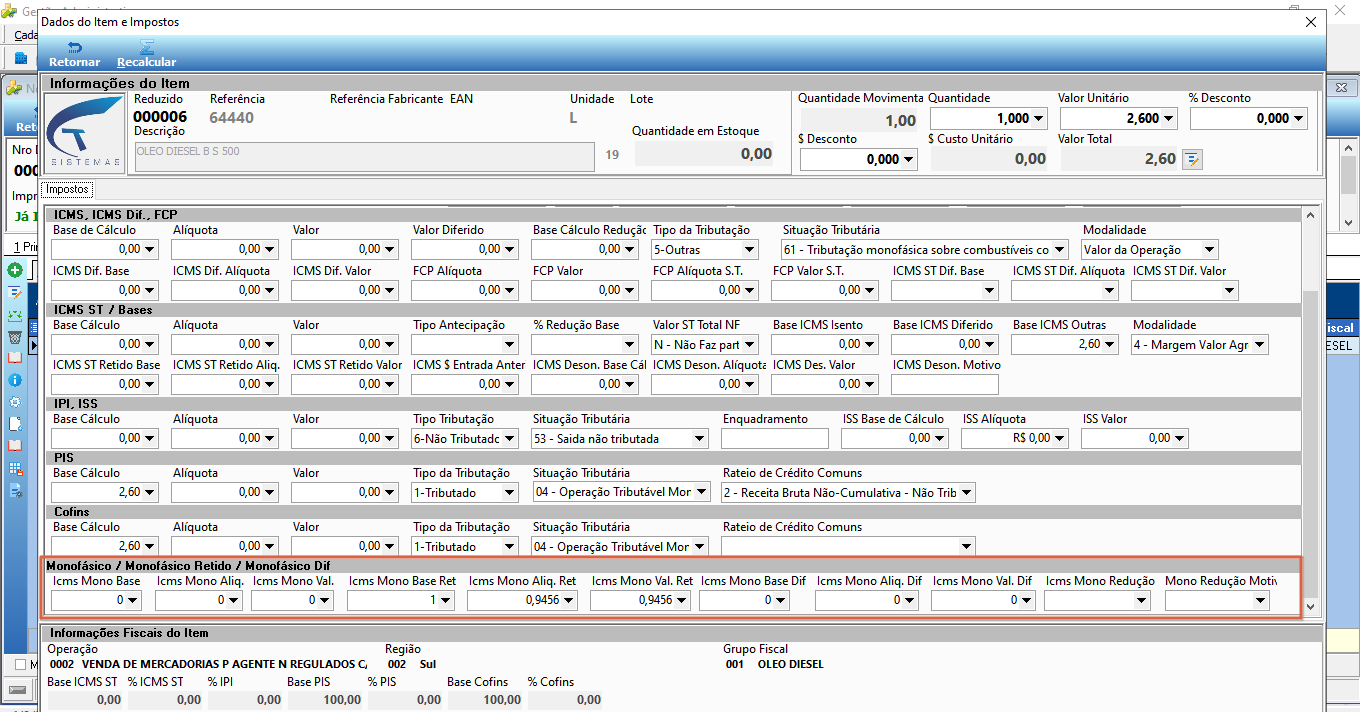This screenshot has width=1360, height=712.
Task: Click the grid table icon in left sidebar
Action: coord(15,468)
